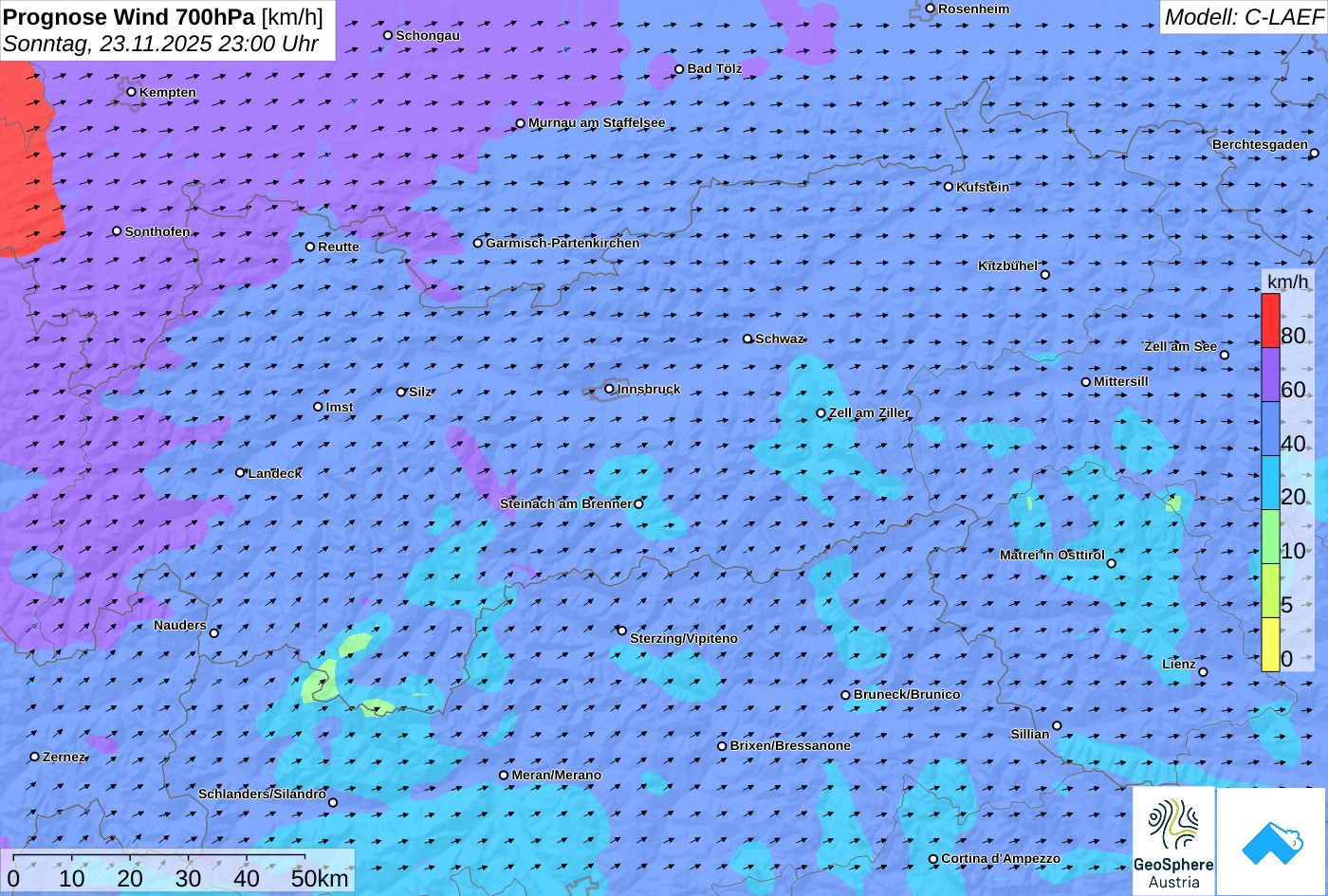Click the 'km/h' legend heading
The width and height of the screenshot is (1328, 896).
pyautogui.click(x=1288, y=282)
